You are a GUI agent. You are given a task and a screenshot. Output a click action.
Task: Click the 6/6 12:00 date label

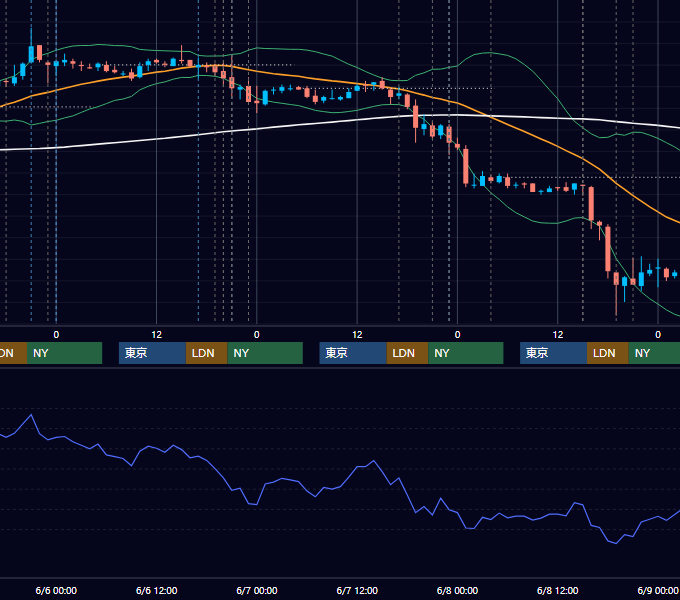point(157,590)
